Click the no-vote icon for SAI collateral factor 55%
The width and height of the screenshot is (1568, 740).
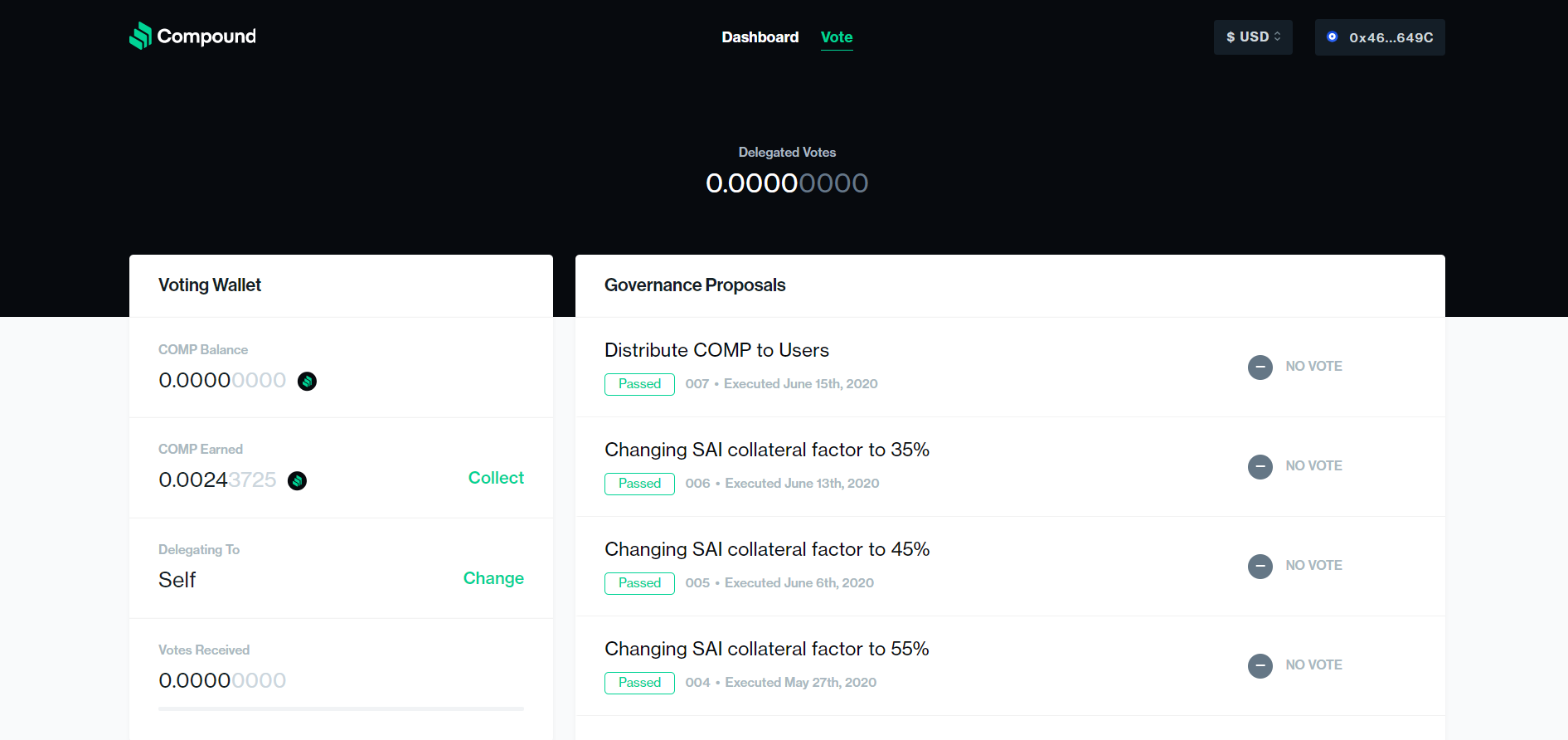[1260, 665]
